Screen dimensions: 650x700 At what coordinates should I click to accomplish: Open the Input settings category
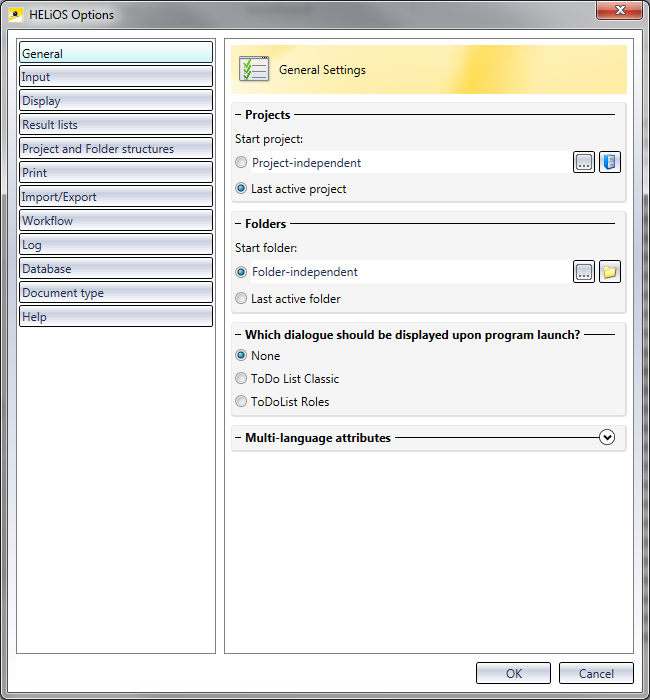point(116,76)
